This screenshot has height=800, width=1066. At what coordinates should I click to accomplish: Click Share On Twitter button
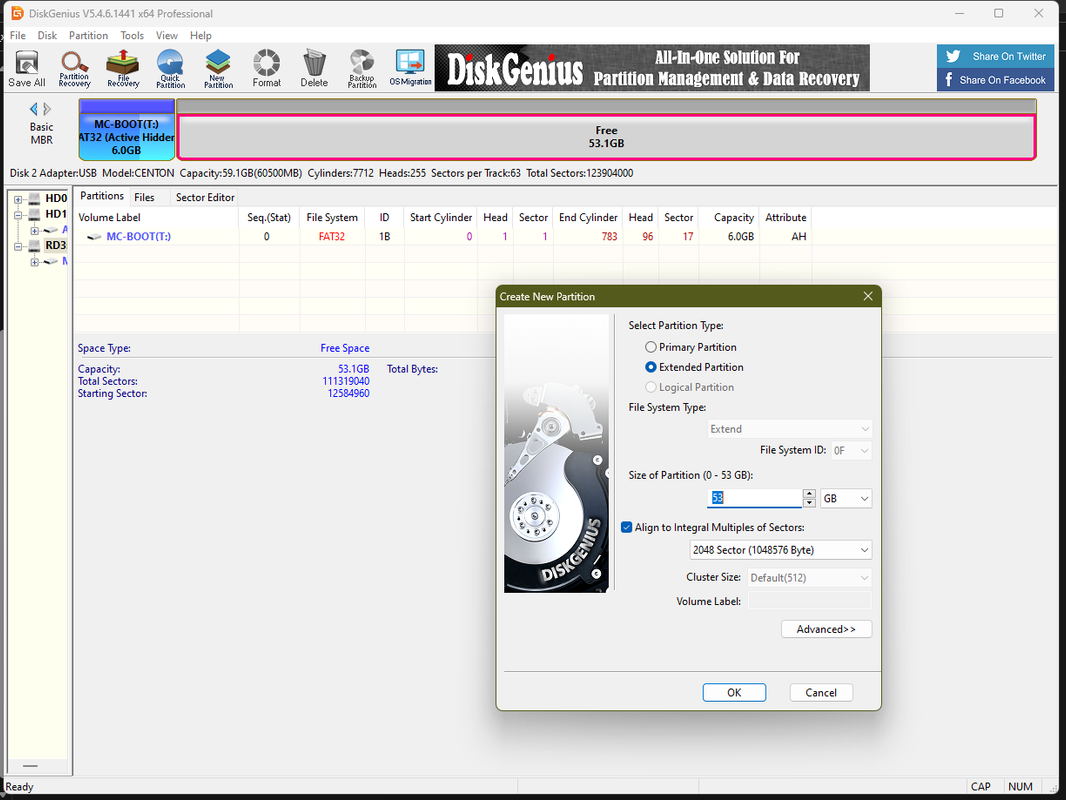[995, 56]
